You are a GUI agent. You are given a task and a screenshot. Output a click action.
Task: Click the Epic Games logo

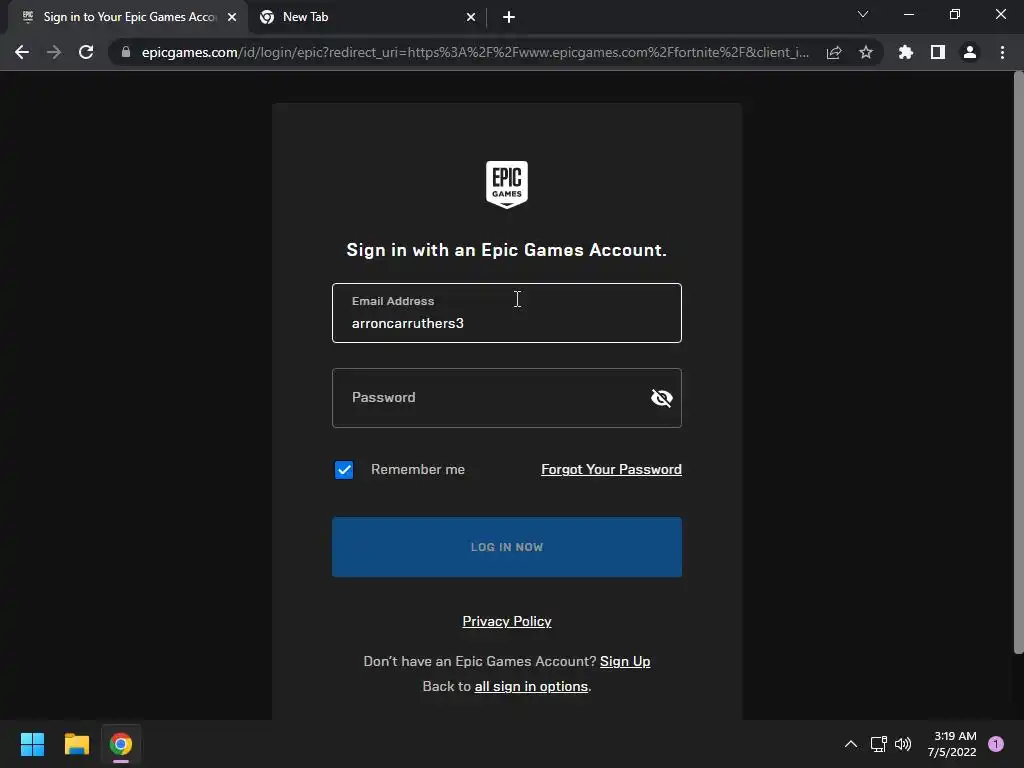pyautogui.click(x=507, y=185)
